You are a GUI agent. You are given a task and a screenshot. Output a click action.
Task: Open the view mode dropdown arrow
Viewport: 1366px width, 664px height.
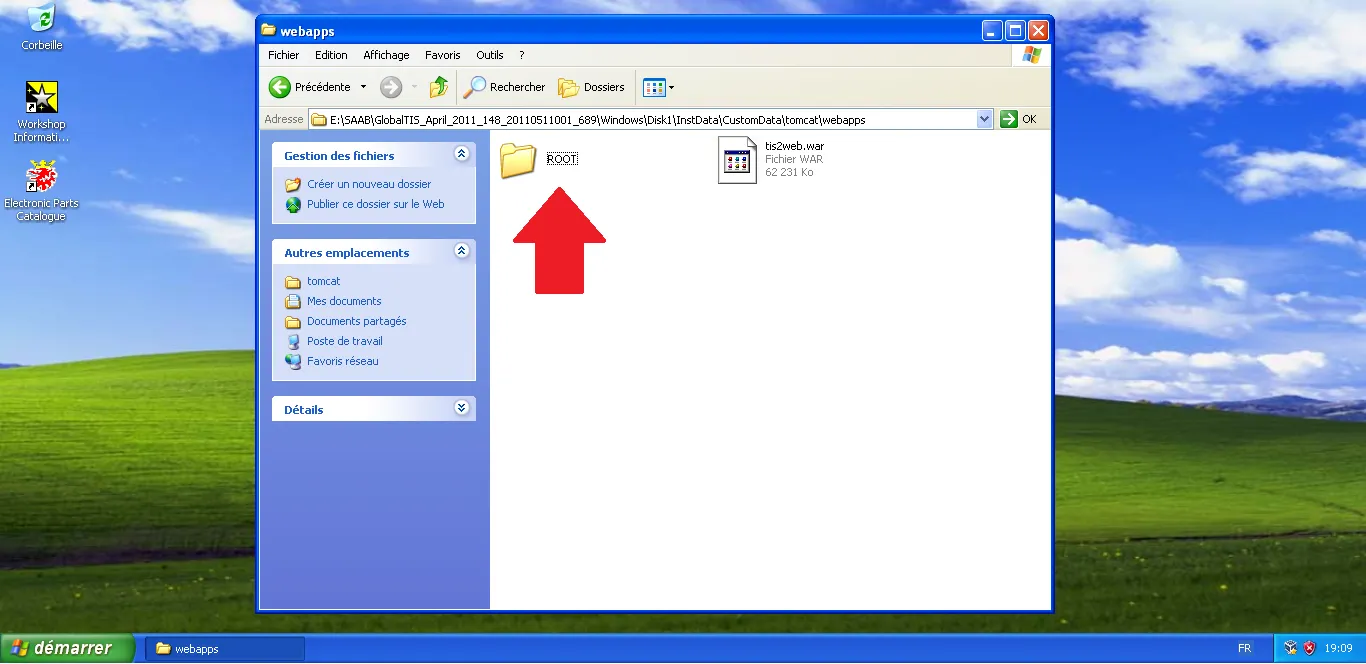coord(671,87)
